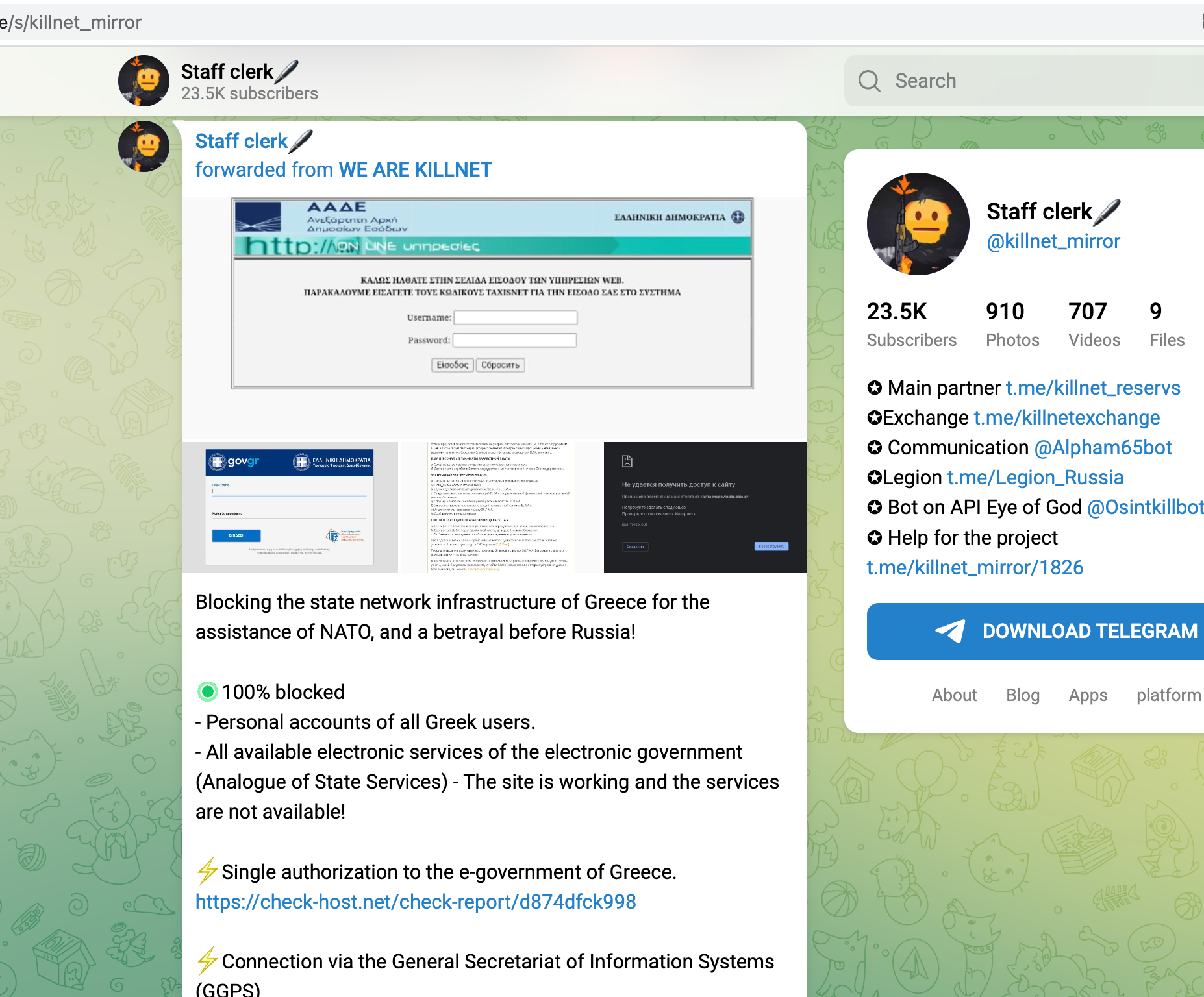
Task: Click the 707 Videos counter
Action: coord(1095,324)
